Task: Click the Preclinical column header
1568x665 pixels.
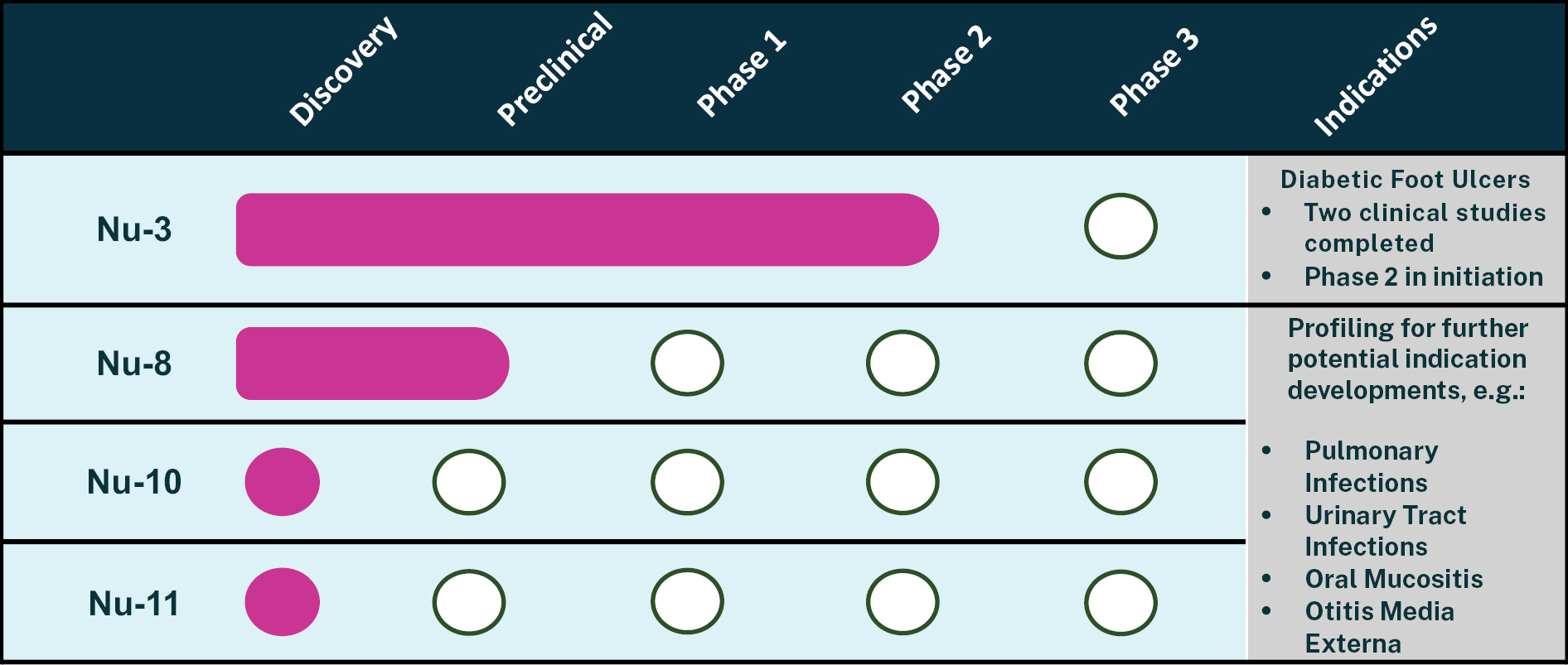Action: pos(554,70)
